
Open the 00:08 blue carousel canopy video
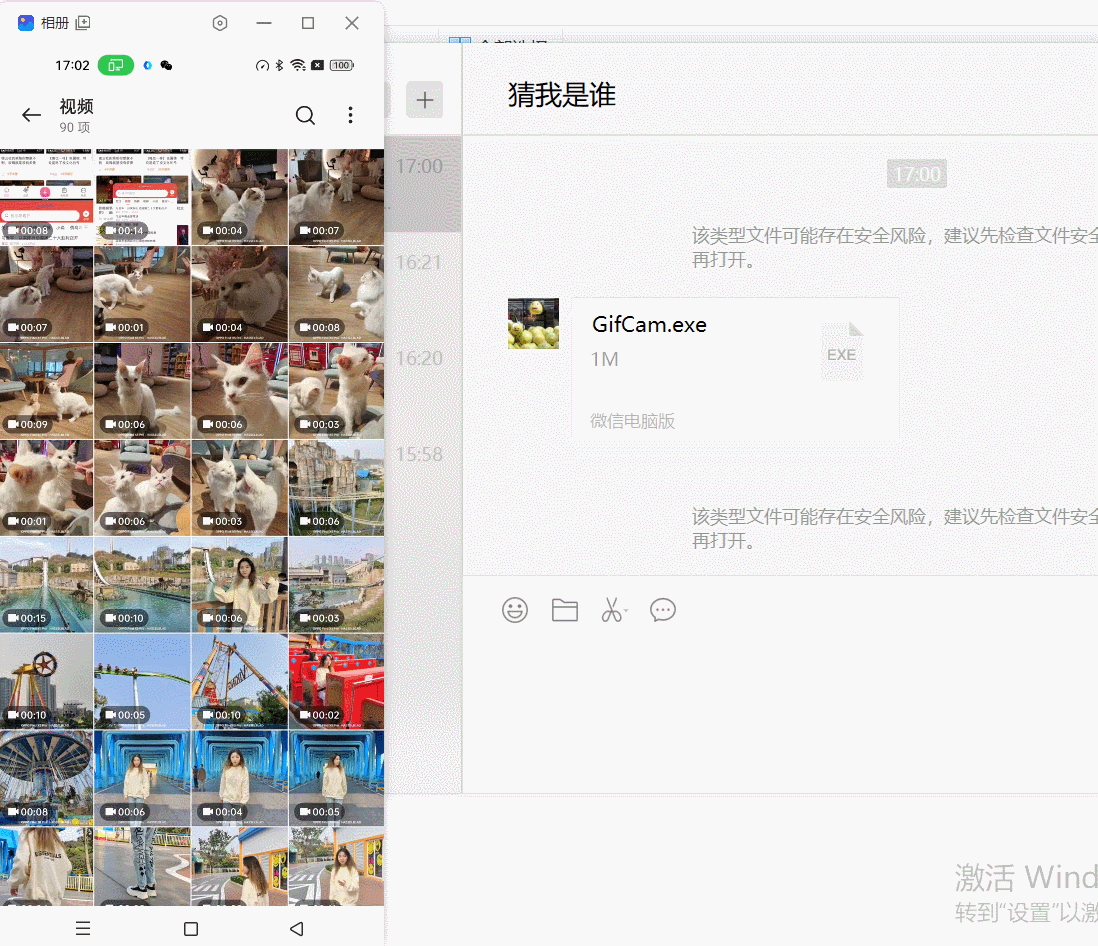pyautogui.click(x=46, y=779)
